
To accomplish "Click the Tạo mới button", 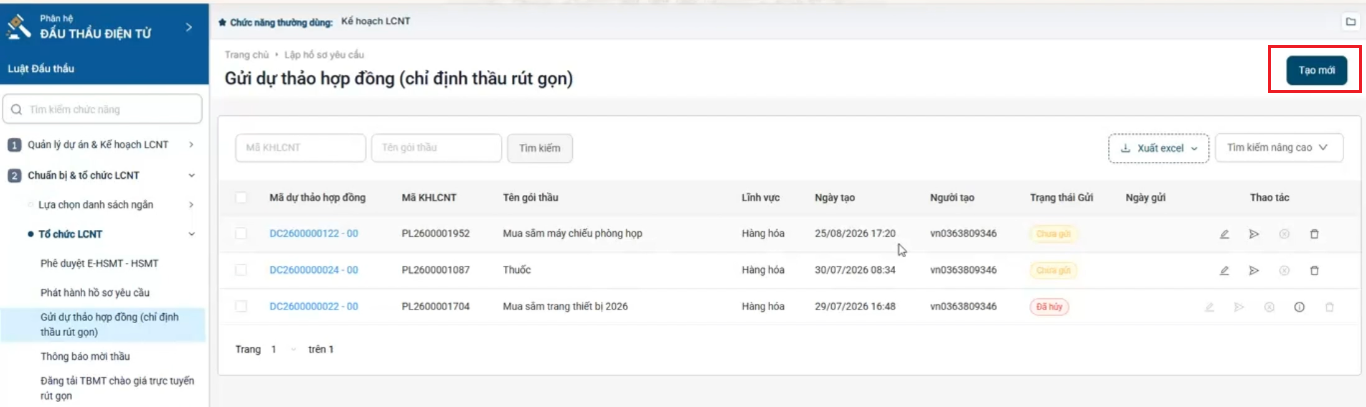I will (1317, 71).
